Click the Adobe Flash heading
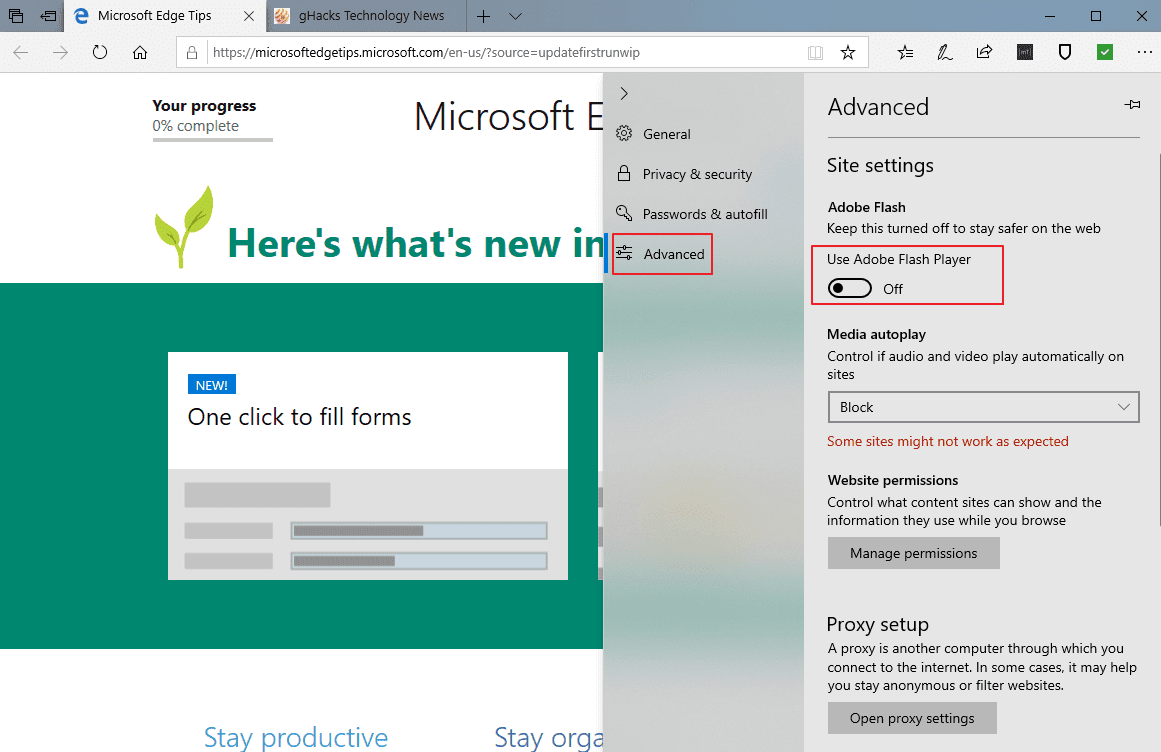Viewport: 1161px width, 752px height. (866, 207)
